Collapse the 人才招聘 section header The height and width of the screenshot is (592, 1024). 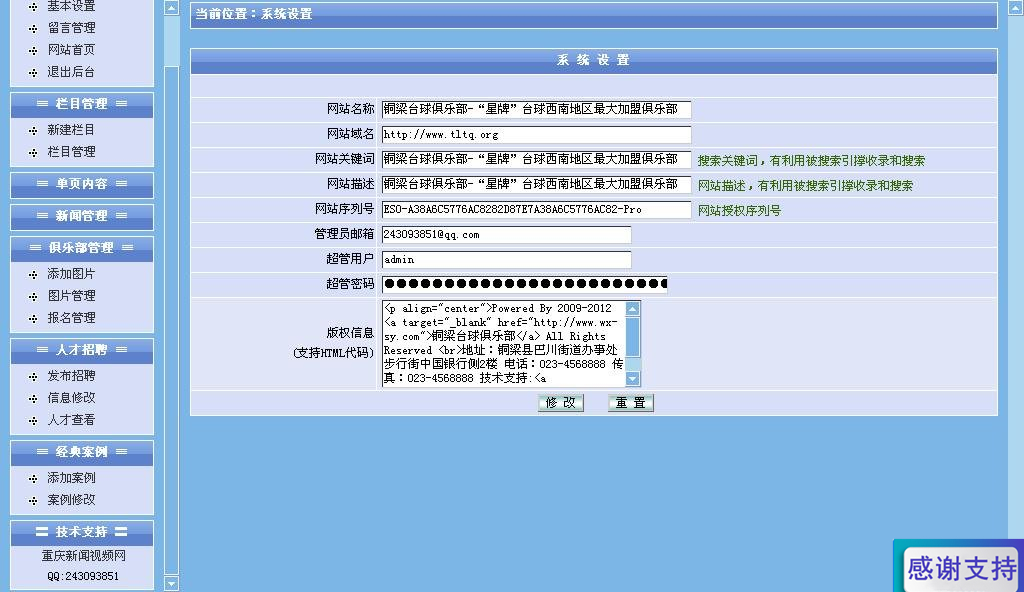click(x=82, y=350)
